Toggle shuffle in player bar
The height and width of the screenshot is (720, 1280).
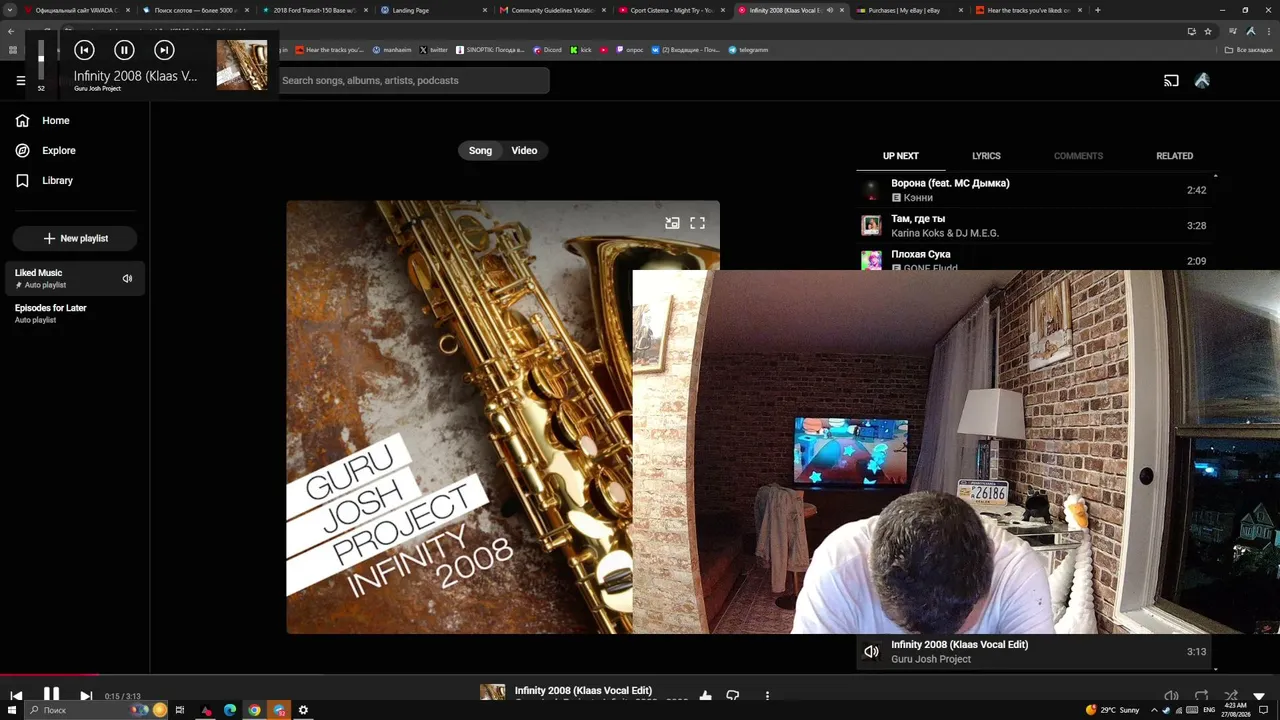tap(1231, 696)
